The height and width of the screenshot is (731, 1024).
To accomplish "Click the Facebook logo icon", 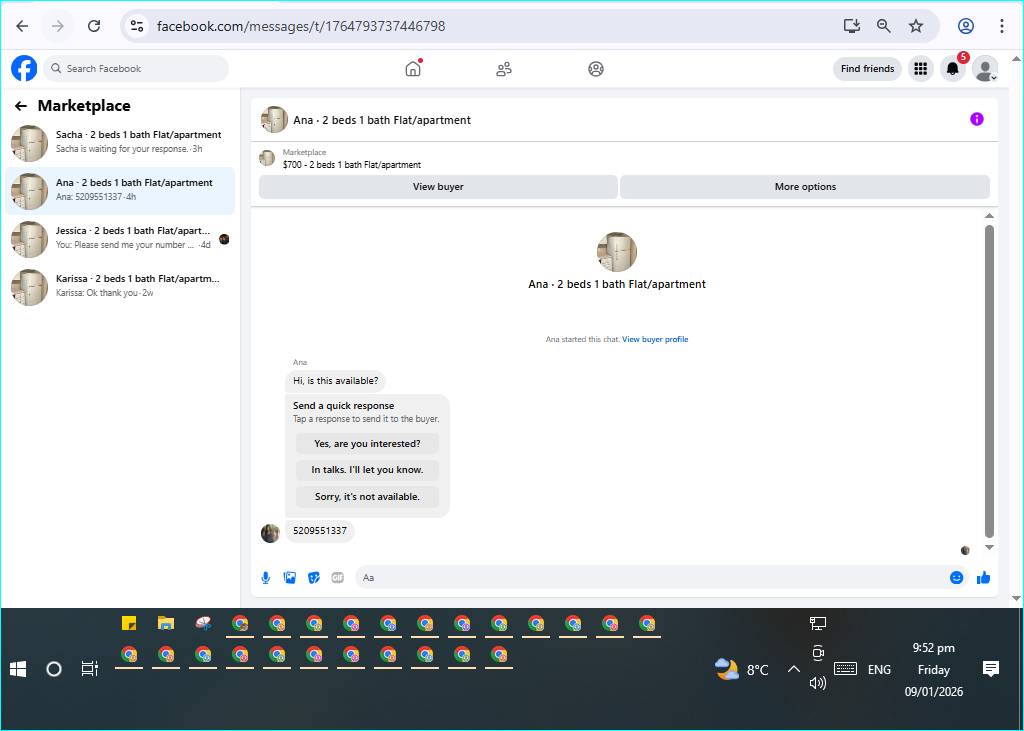I will pos(24,69).
